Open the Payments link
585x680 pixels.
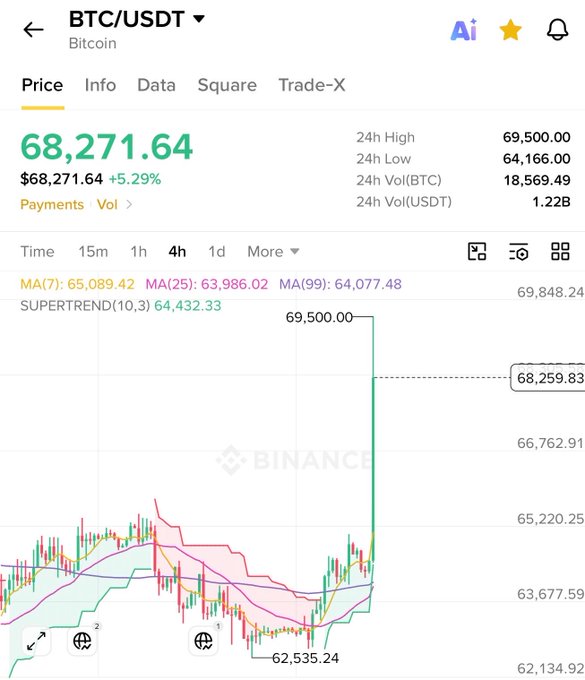52,204
